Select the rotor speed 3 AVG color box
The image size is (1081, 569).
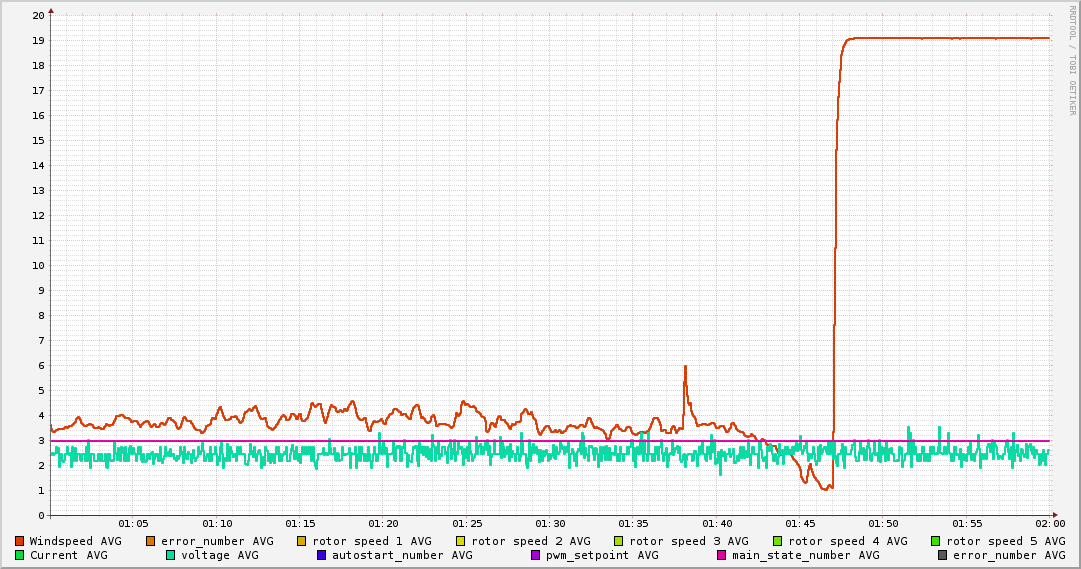tap(619, 541)
